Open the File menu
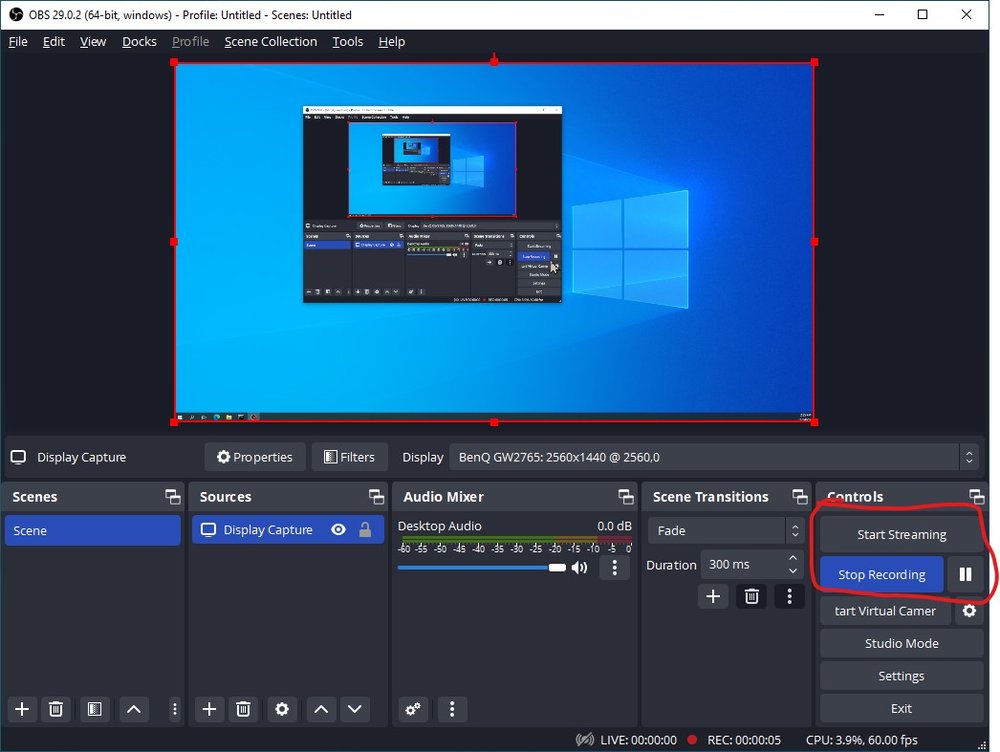This screenshot has height=752, width=1000. (18, 41)
